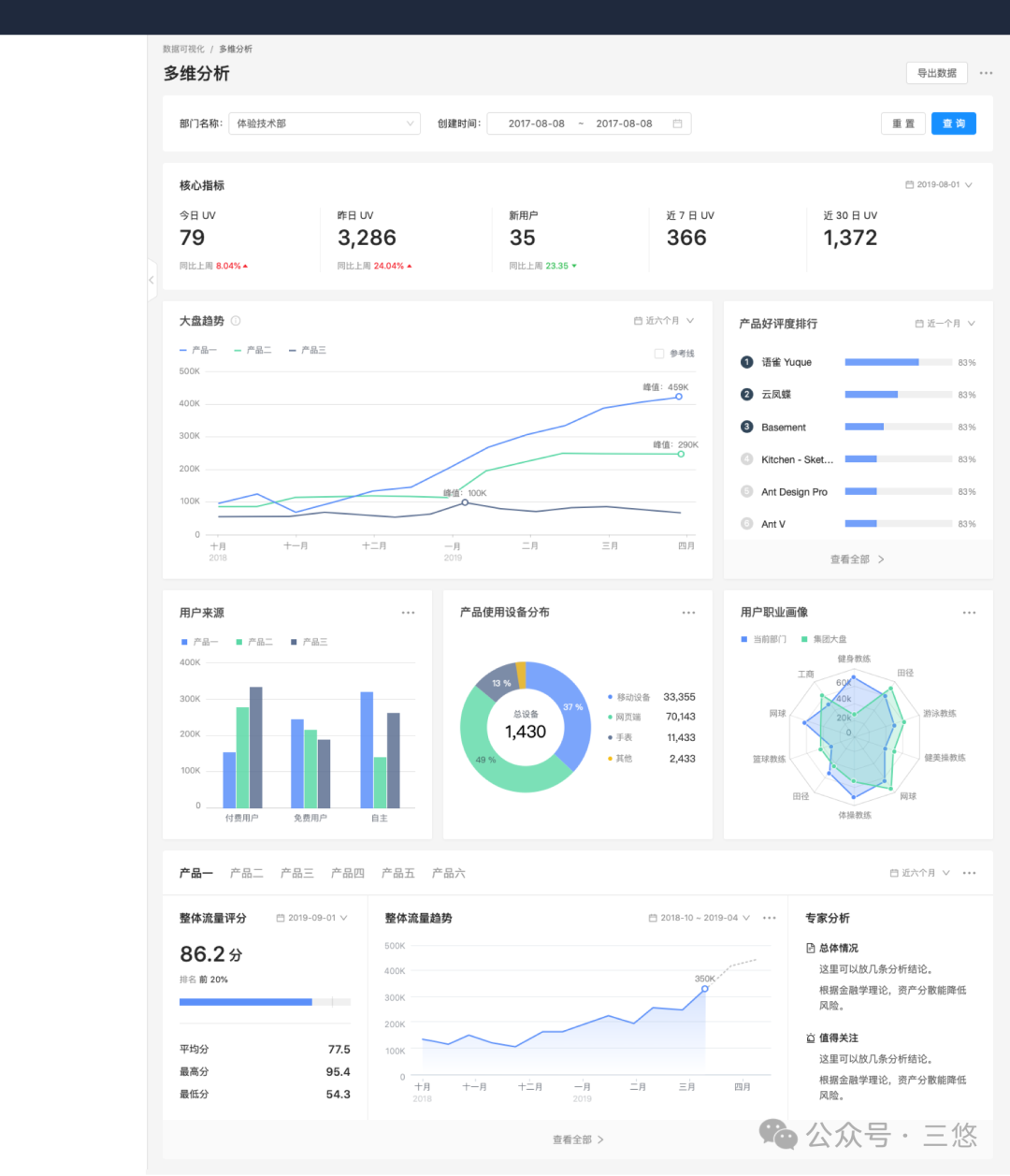The width and height of the screenshot is (1010, 1176).
Task: Click the 86.2 score progress bar
Action: click(x=265, y=1002)
